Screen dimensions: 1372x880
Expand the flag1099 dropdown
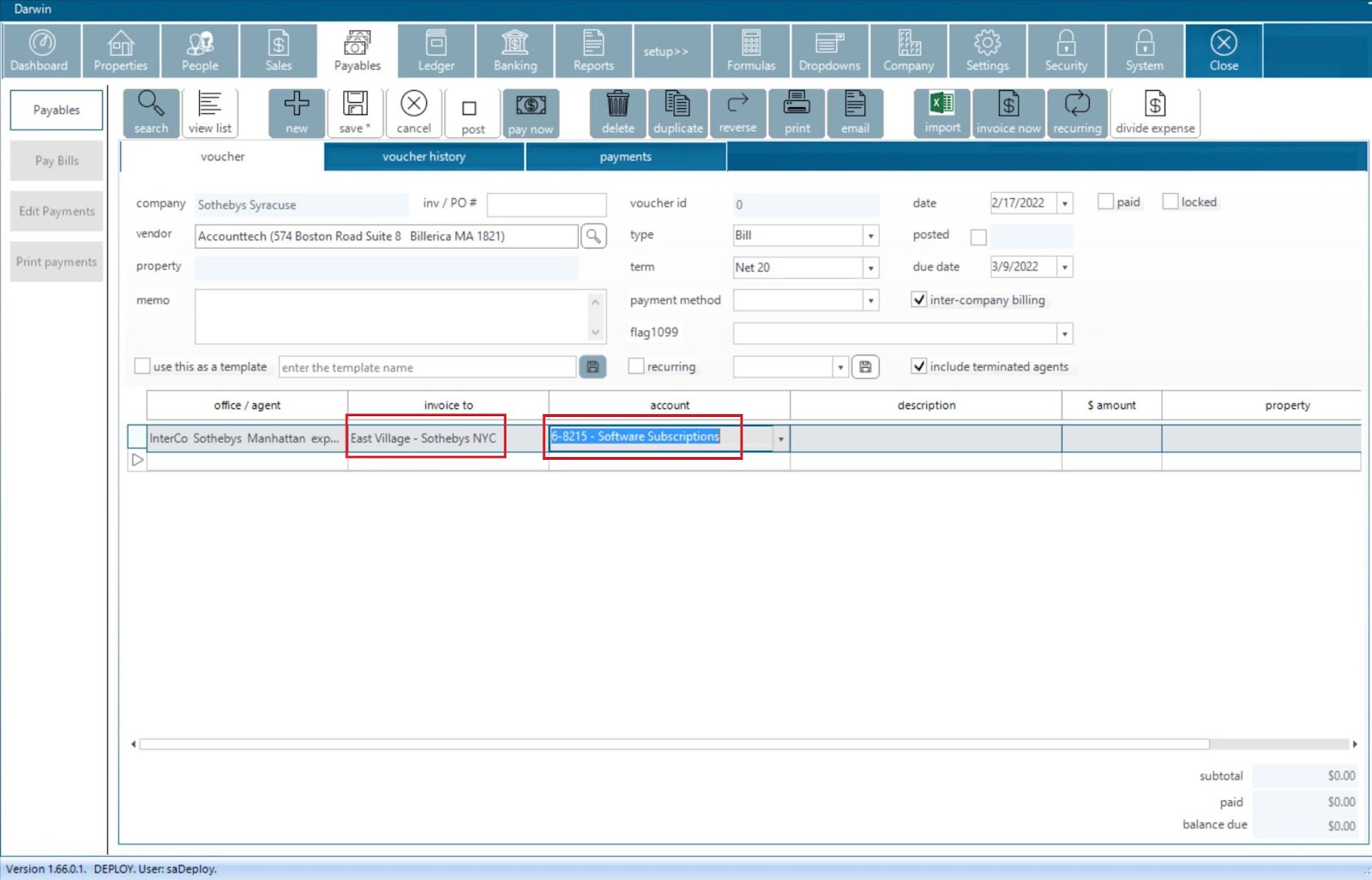point(1064,334)
